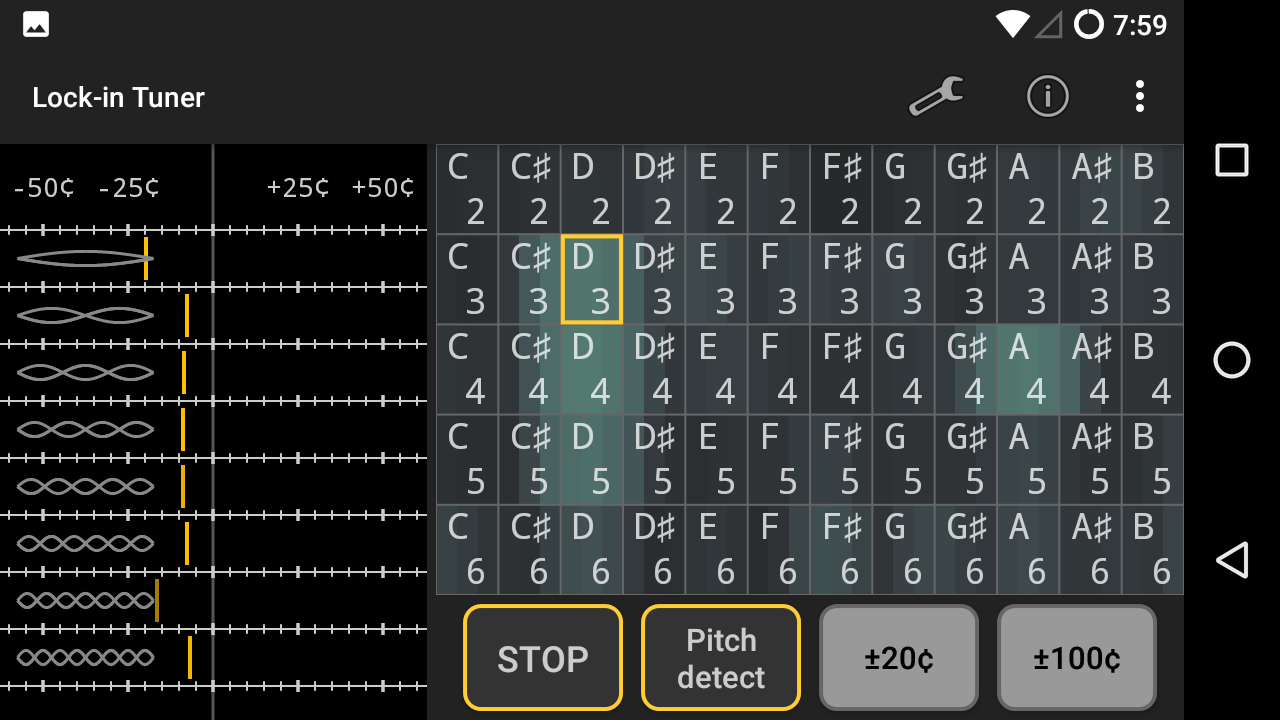This screenshot has height=720, width=1280.
Task: Tap the recent apps square button
Action: 1232,160
